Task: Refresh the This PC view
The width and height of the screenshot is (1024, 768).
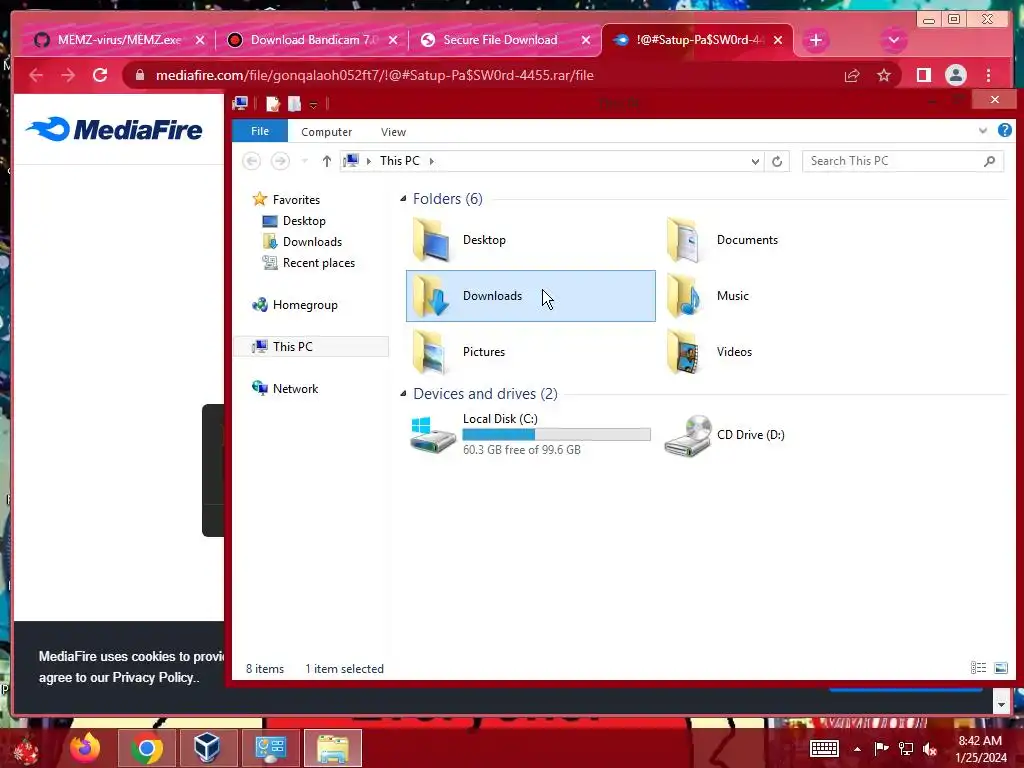Action: coord(777,161)
